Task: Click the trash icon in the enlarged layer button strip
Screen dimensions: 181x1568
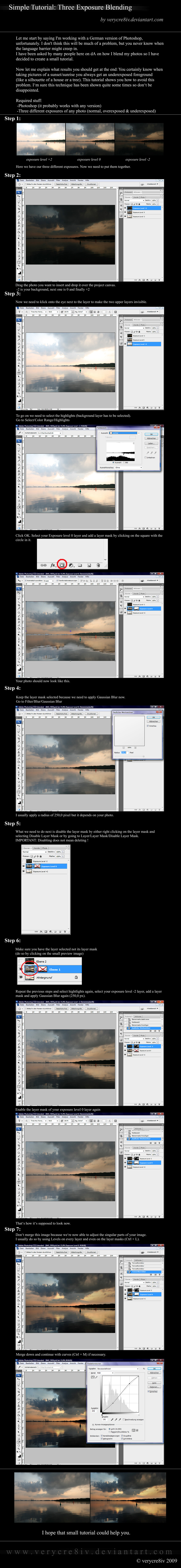Action: 98,565
